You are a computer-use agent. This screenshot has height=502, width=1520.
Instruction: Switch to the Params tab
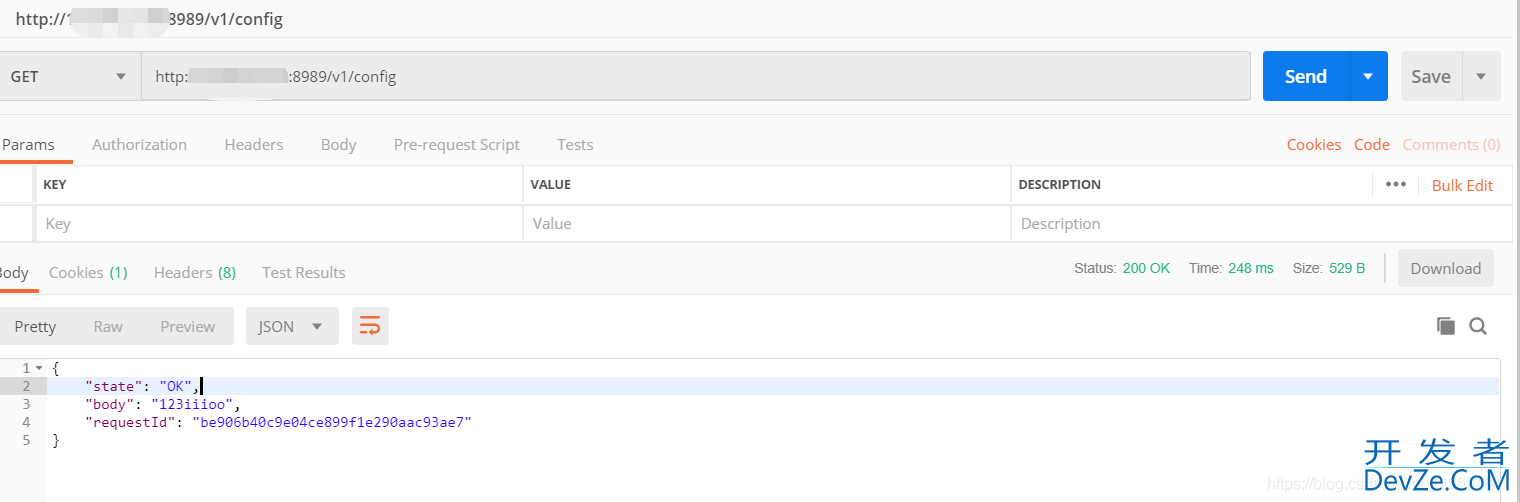tap(28, 144)
